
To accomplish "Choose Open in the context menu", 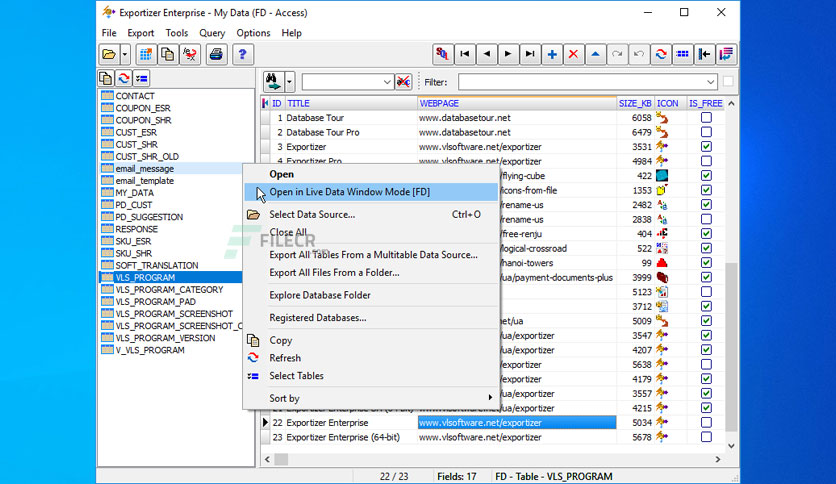I will click(371, 174).
